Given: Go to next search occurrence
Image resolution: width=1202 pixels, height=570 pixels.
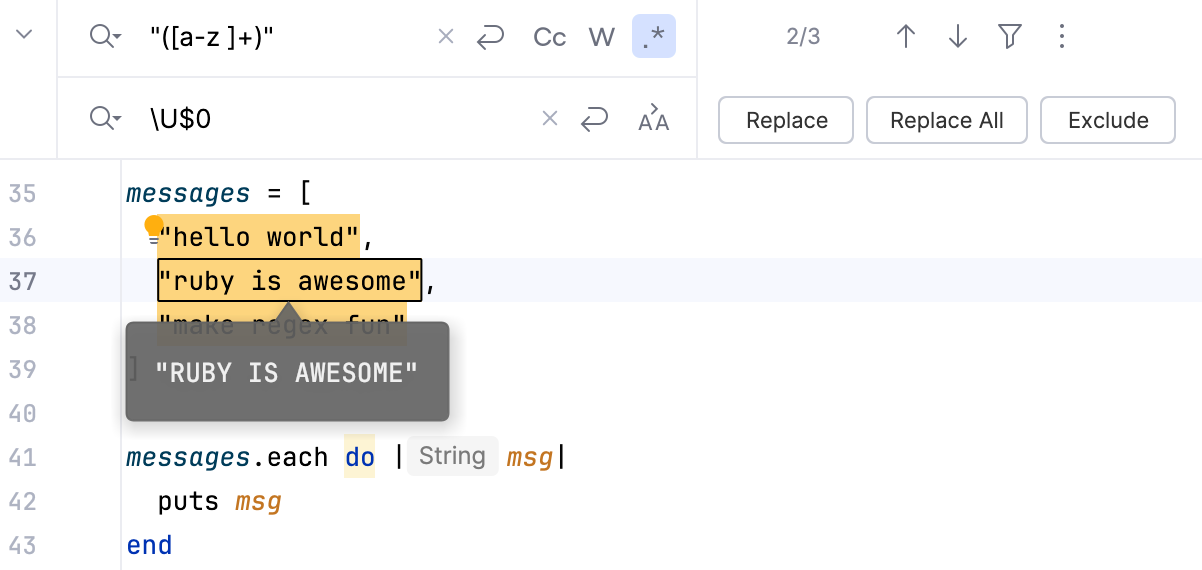Looking at the screenshot, I should click(x=958, y=37).
